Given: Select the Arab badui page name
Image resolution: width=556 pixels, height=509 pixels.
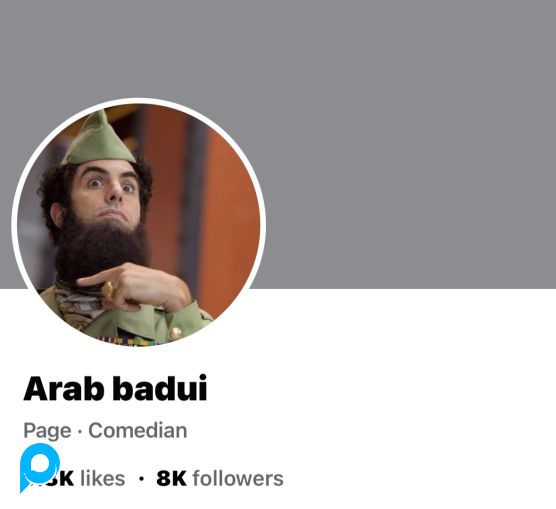Looking at the screenshot, I should pyautogui.click(x=115, y=388).
